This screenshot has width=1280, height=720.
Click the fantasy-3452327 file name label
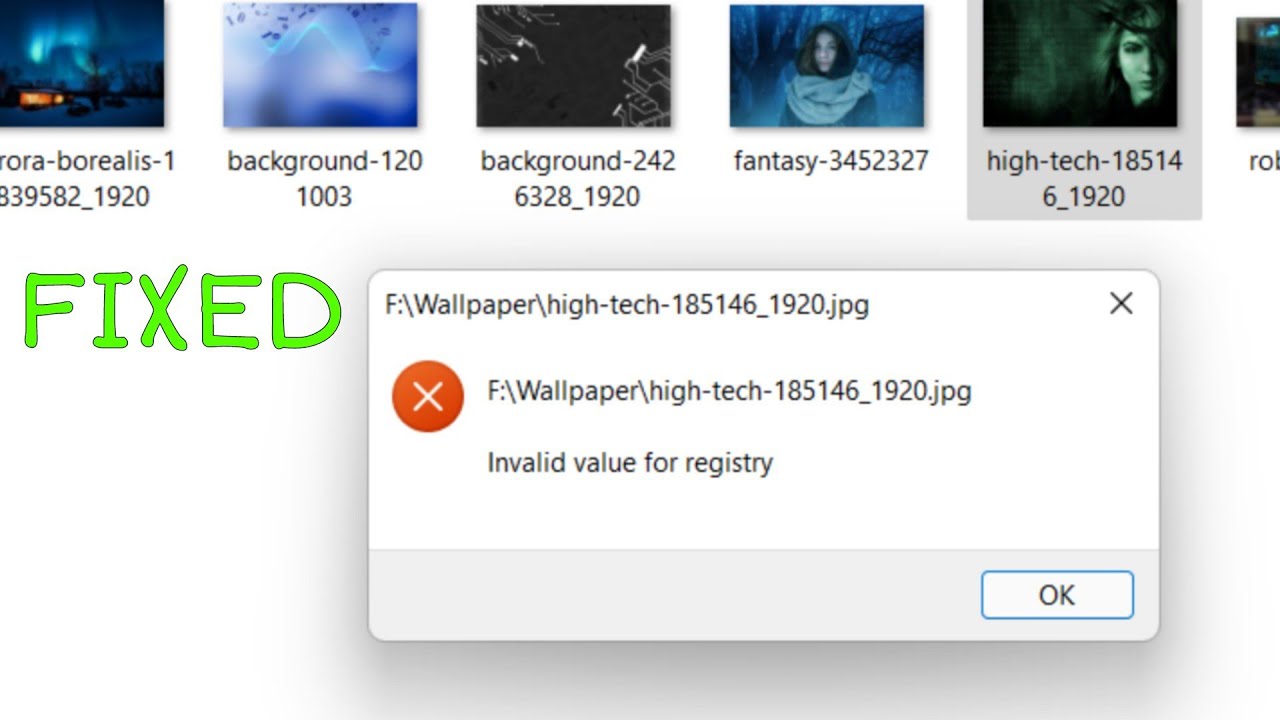(831, 161)
